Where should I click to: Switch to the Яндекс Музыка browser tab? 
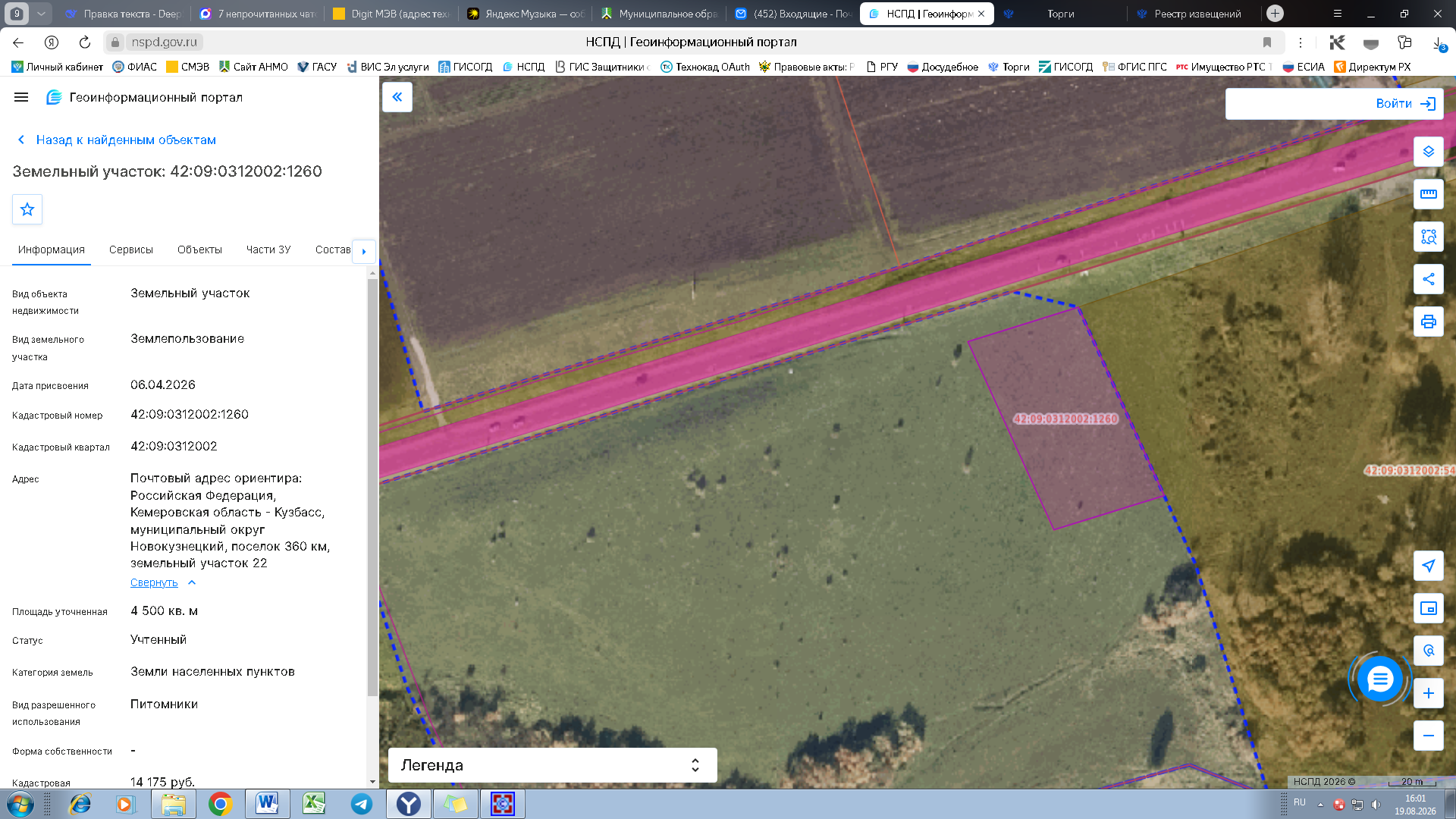tap(526, 14)
